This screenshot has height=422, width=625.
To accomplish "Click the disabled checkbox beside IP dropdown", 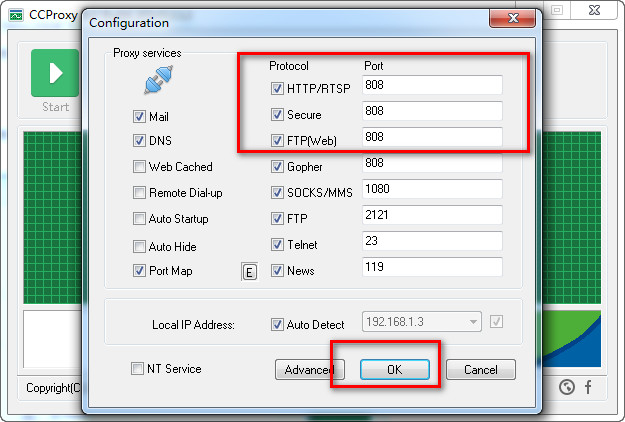I will (496, 321).
